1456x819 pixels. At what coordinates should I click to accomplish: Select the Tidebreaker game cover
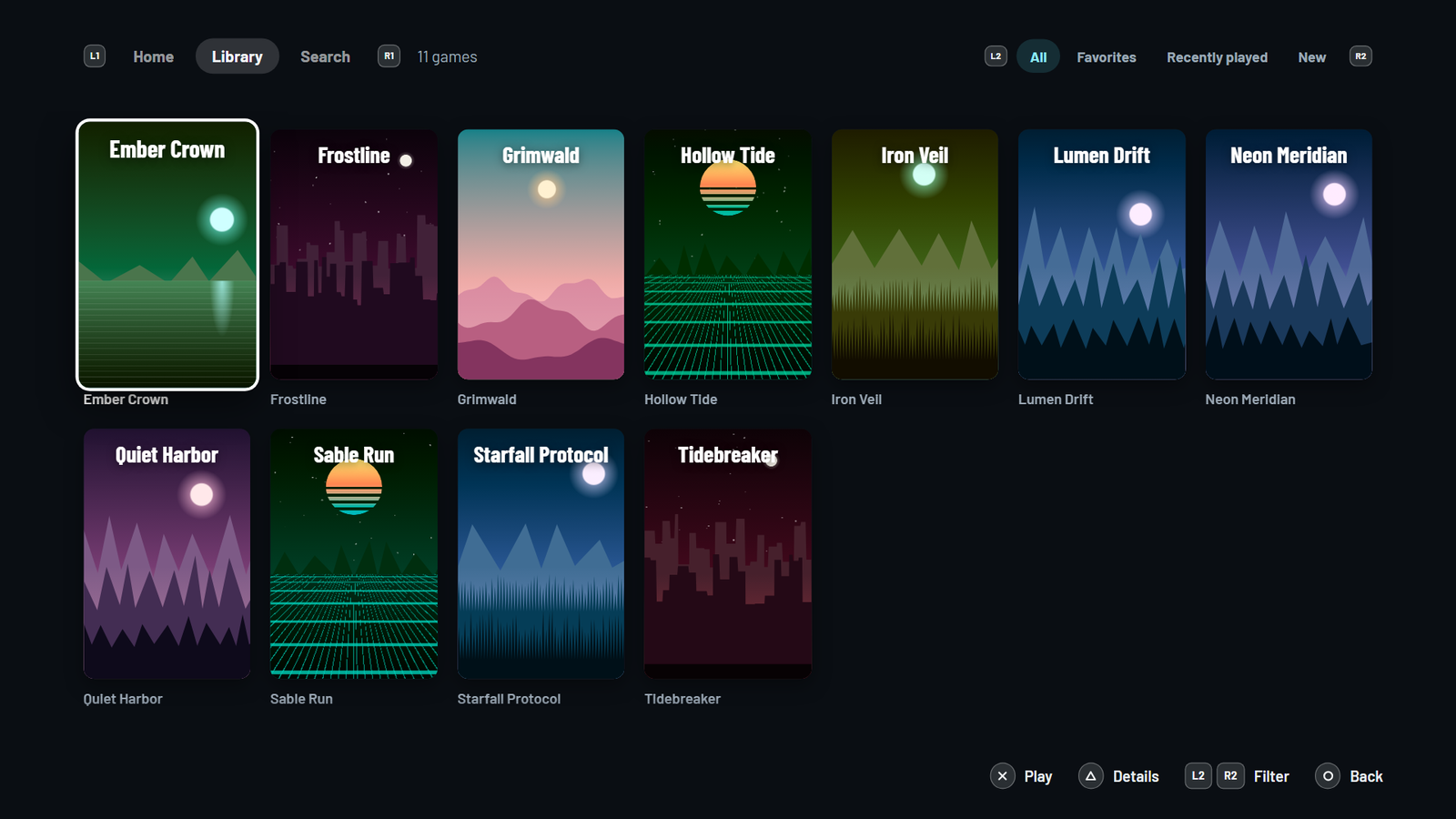pyautogui.click(x=728, y=554)
